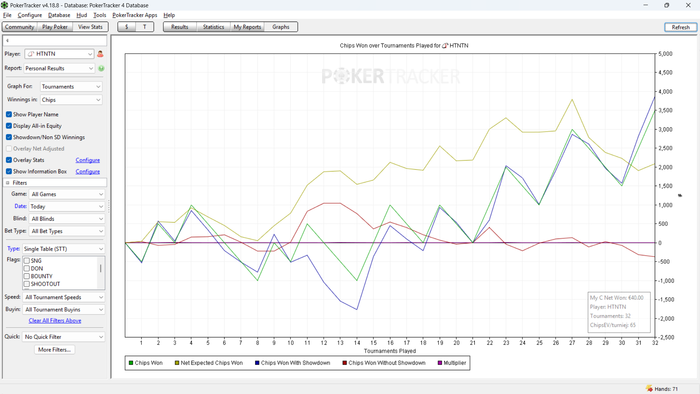The height and width of the screenshot is (394, 700).
Task: Open the File menu
Action: [x=7, y=15]
